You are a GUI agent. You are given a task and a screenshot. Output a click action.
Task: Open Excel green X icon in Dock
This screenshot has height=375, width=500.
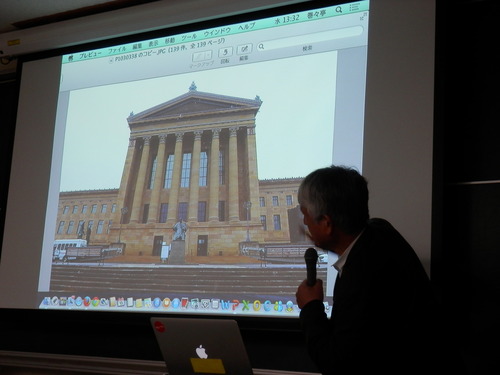(x=246, y=306)
